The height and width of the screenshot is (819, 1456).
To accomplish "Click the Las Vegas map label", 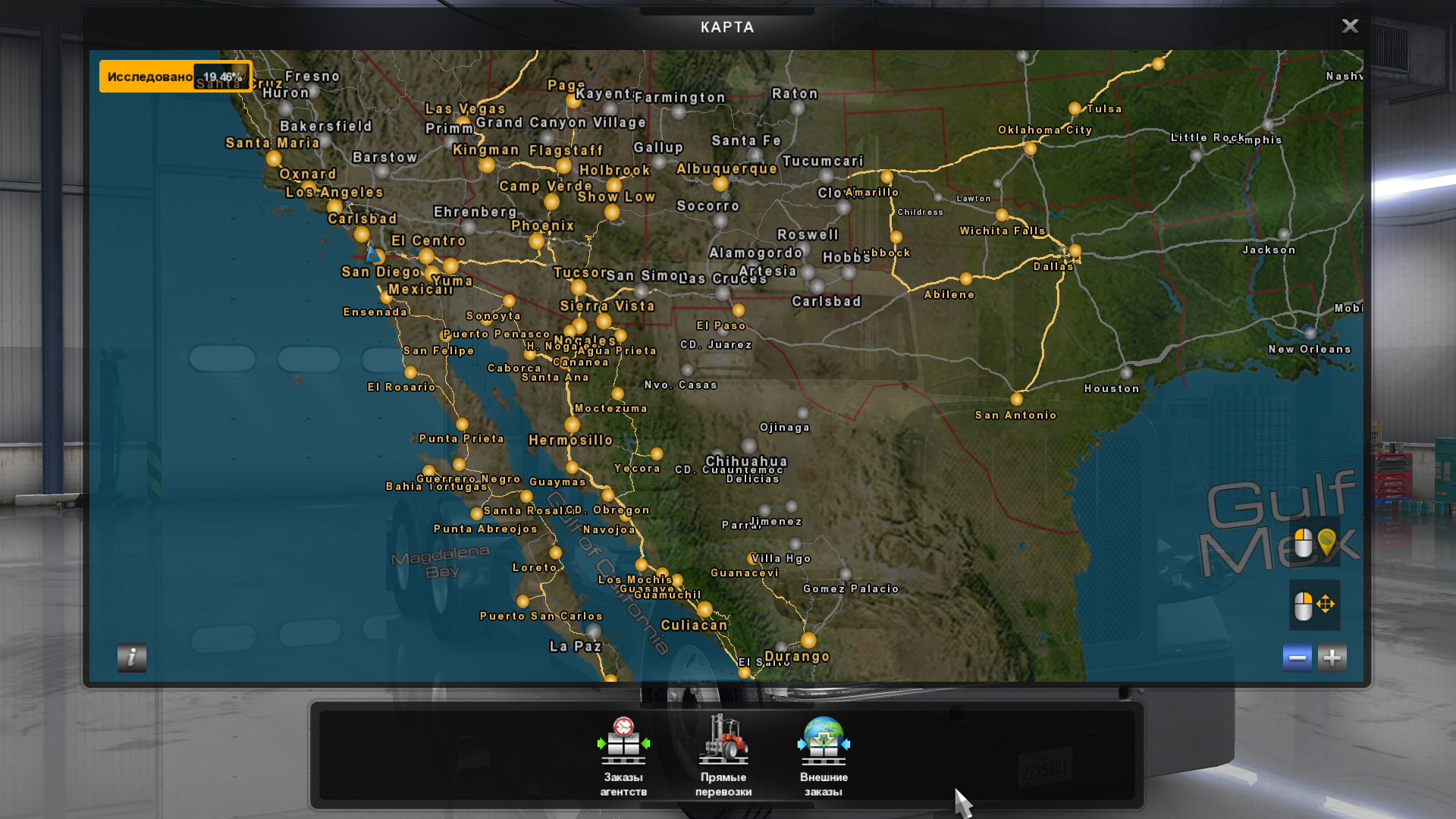I will pos(465,108).
